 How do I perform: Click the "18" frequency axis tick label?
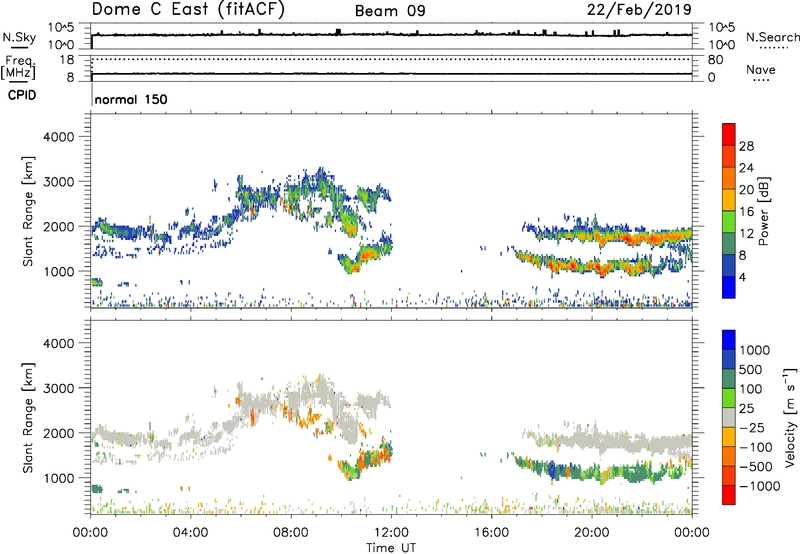[67, 60]
